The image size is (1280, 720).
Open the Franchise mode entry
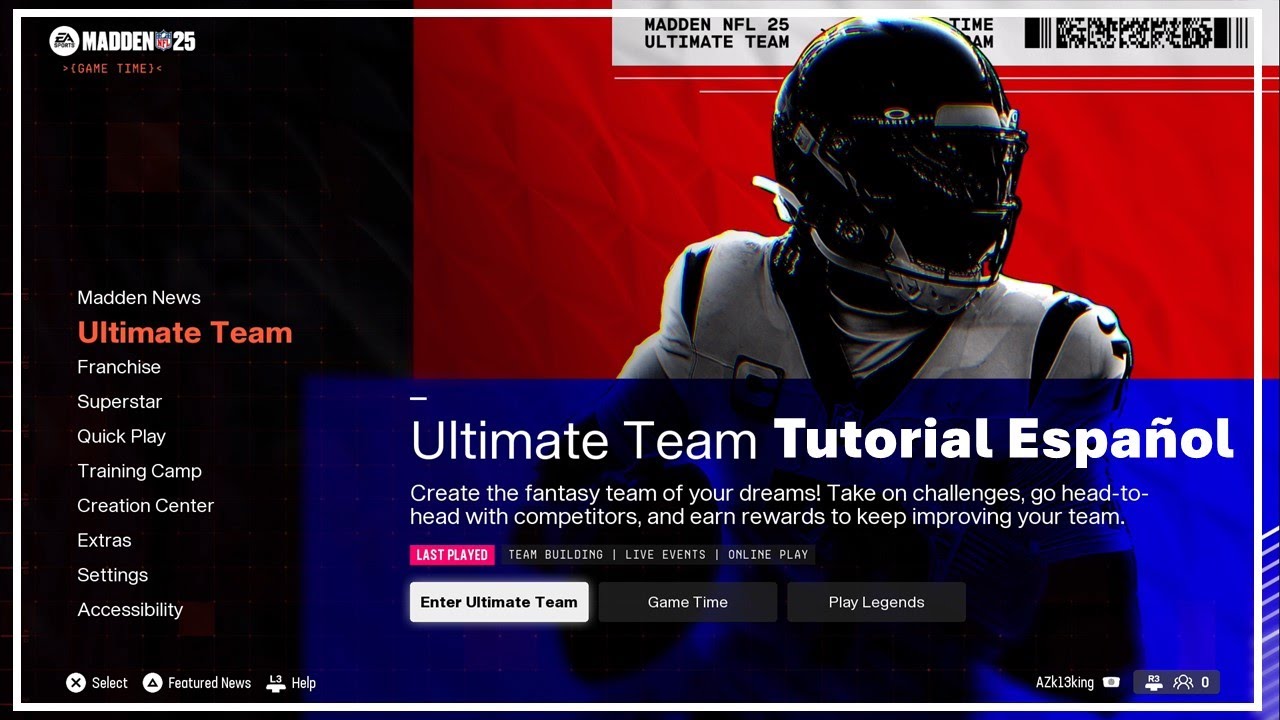pos(119,367)
